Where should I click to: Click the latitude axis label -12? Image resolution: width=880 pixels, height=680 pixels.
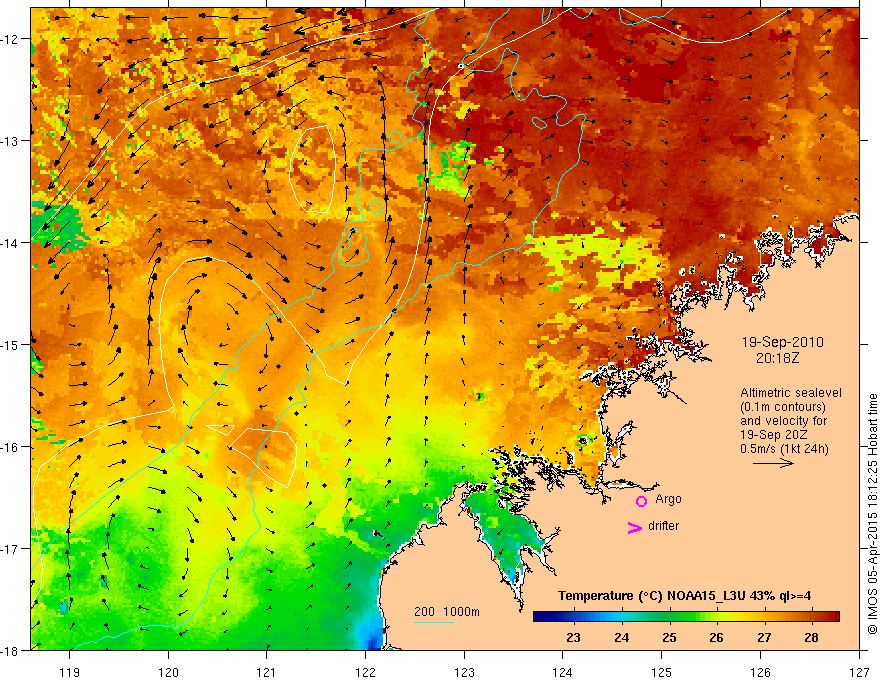coord(10,39)
